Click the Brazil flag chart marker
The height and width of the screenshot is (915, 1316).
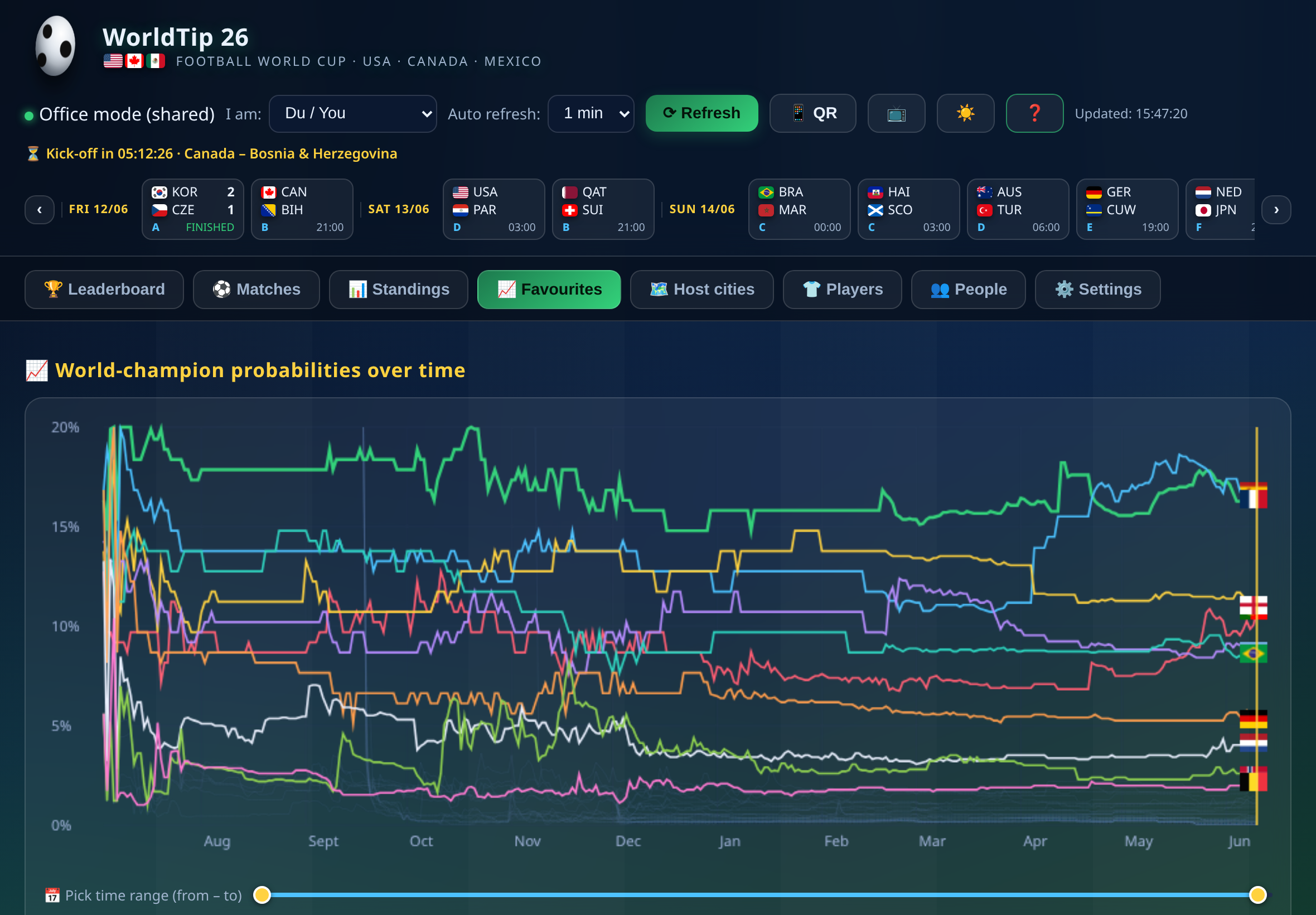[1254, 653]
